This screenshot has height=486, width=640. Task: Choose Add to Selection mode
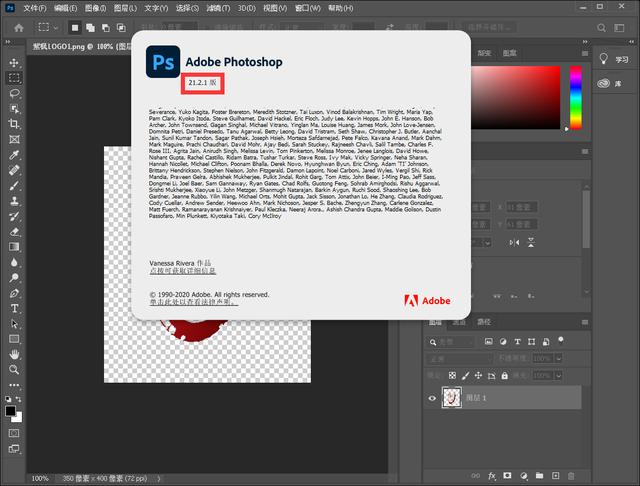pyautogui.click(x=90, y=28)
